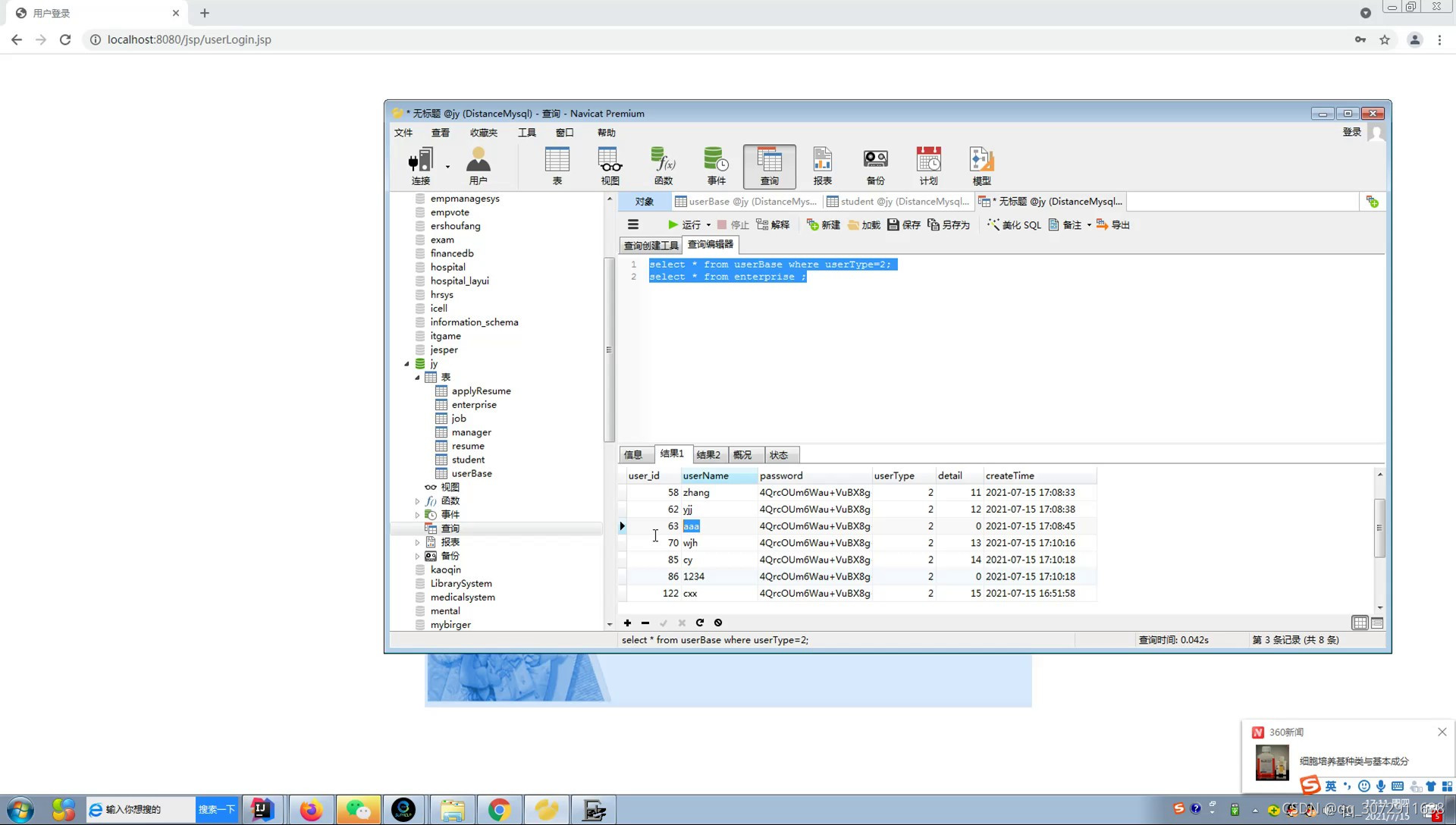Click the new query tab icon
The height and width of the screenshot is (825, 1456).
point(1372,202)
